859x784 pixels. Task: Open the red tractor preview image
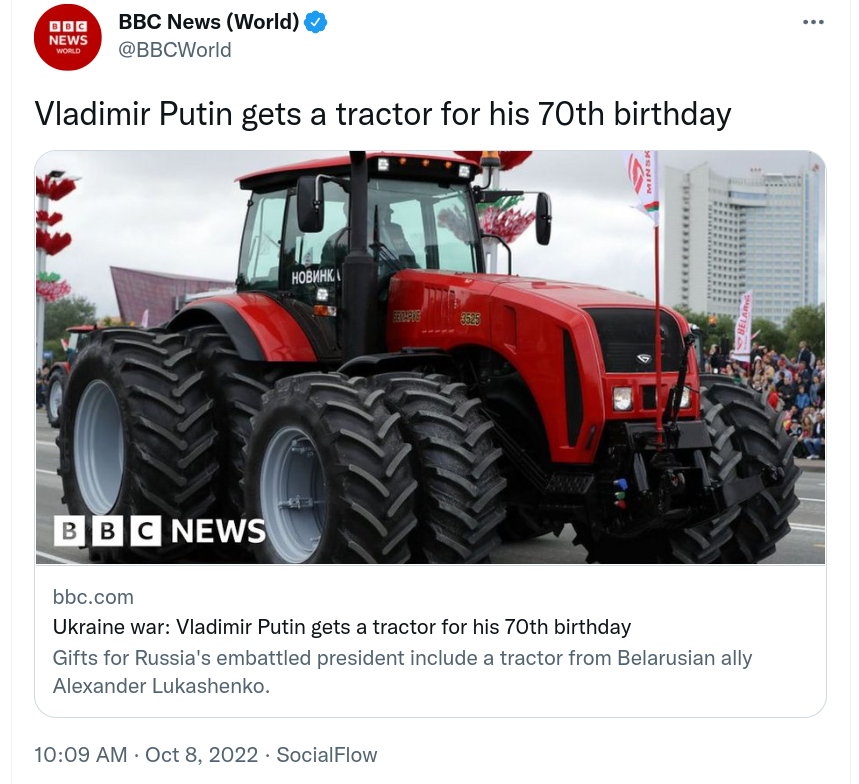(x=430, y=357)
